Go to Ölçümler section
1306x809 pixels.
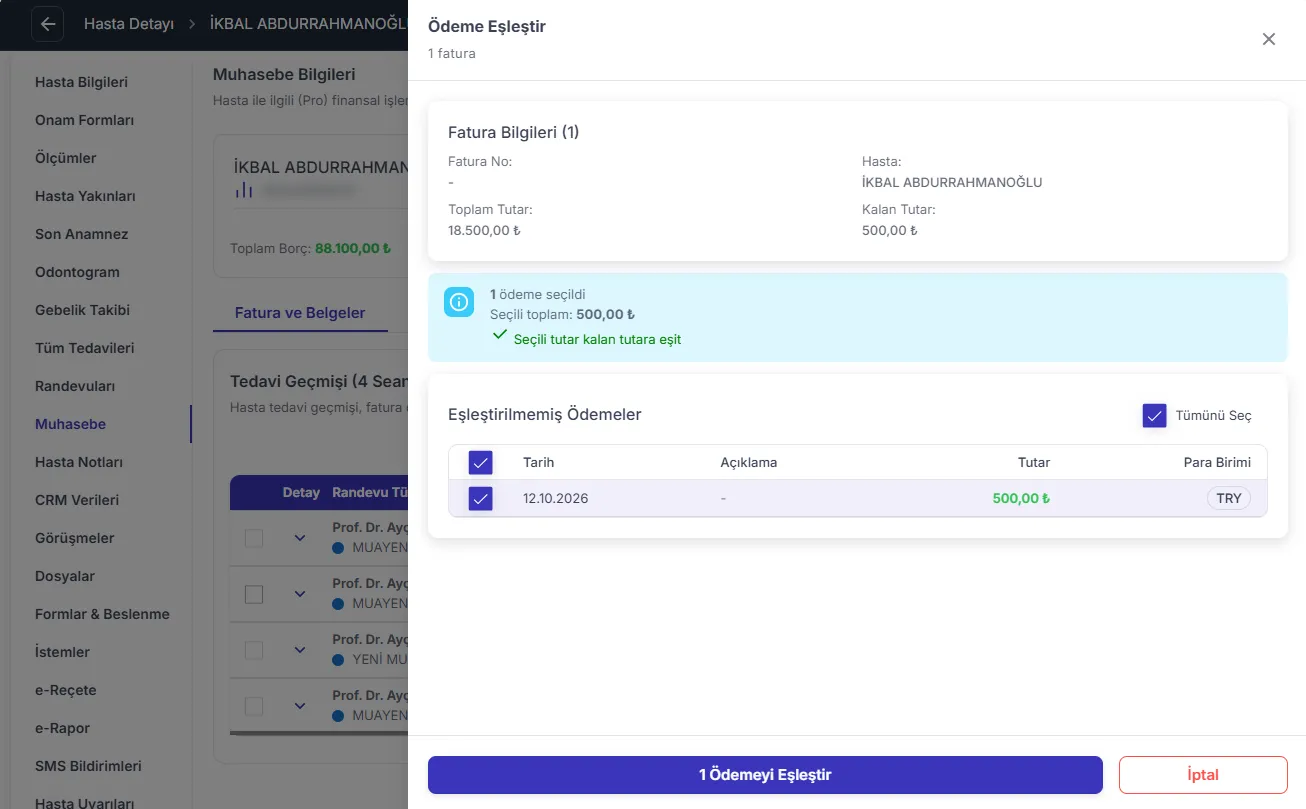(x=66, y=158)
